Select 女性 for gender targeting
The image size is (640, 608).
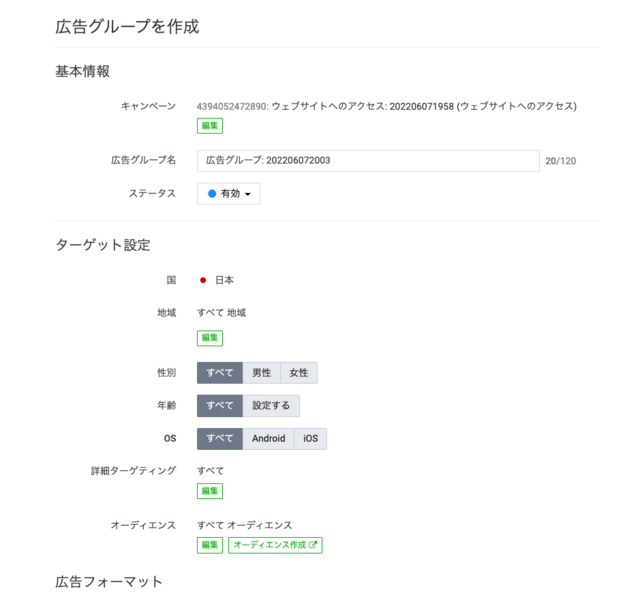pyautogui.click(x=299, y=373)
